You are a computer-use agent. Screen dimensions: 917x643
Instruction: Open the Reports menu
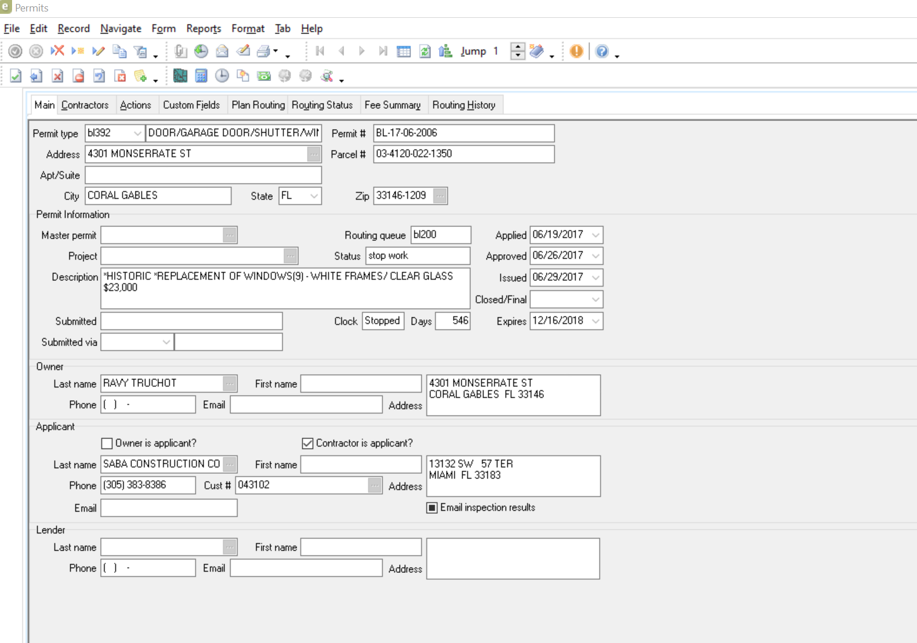pos(203,29)
